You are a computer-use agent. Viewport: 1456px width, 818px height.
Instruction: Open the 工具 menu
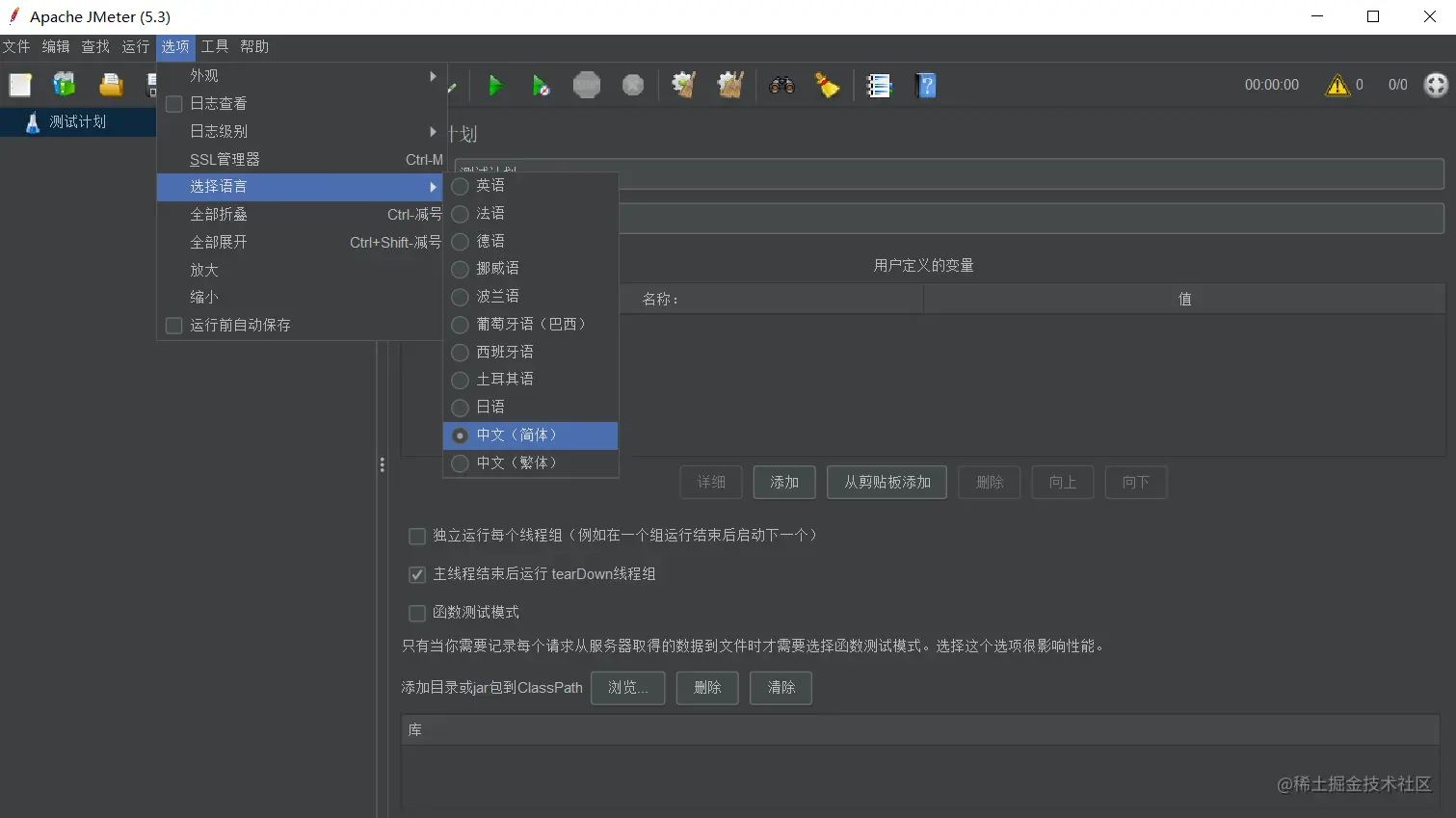tap(215, 46)
